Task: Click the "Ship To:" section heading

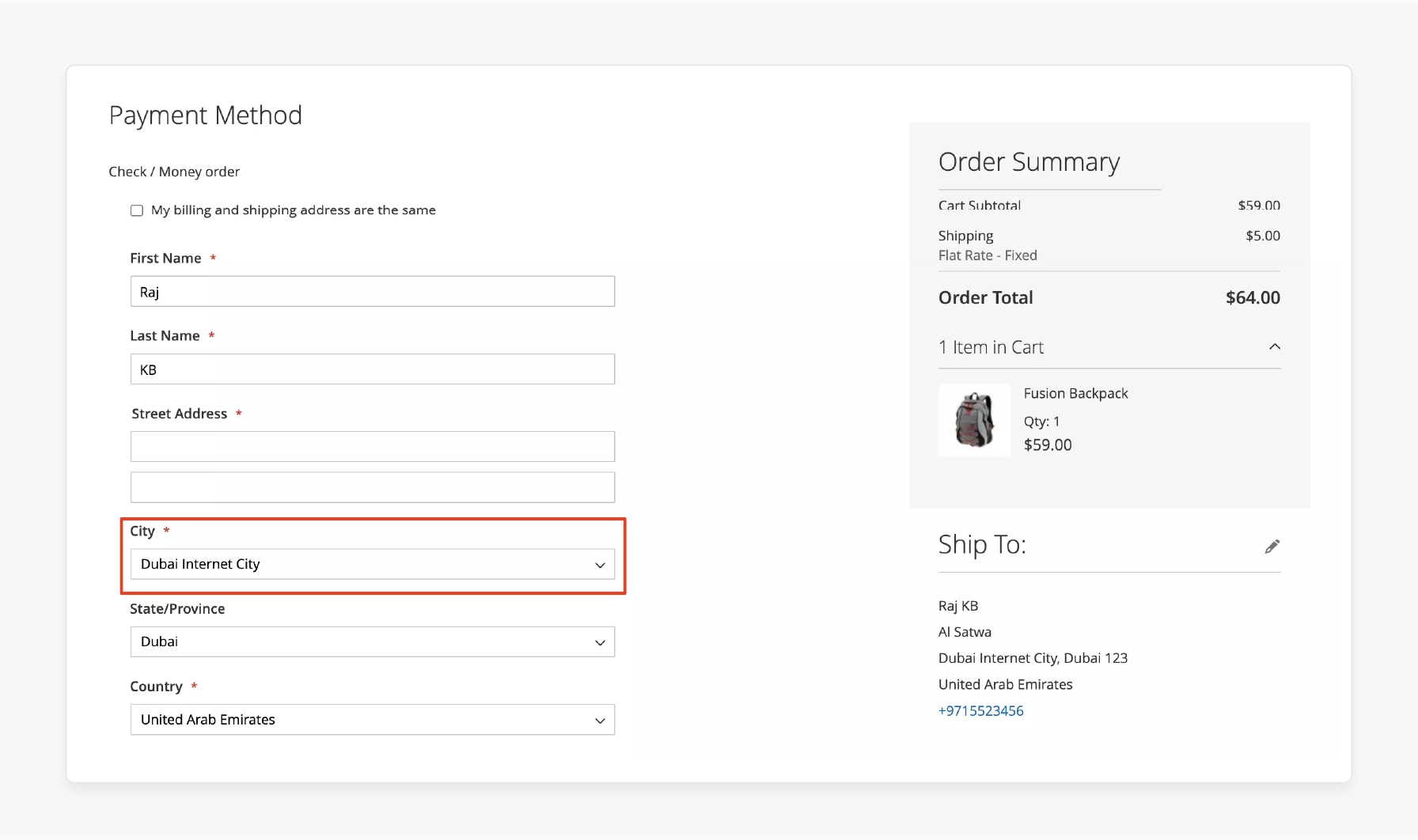Action: pos(981,544)
